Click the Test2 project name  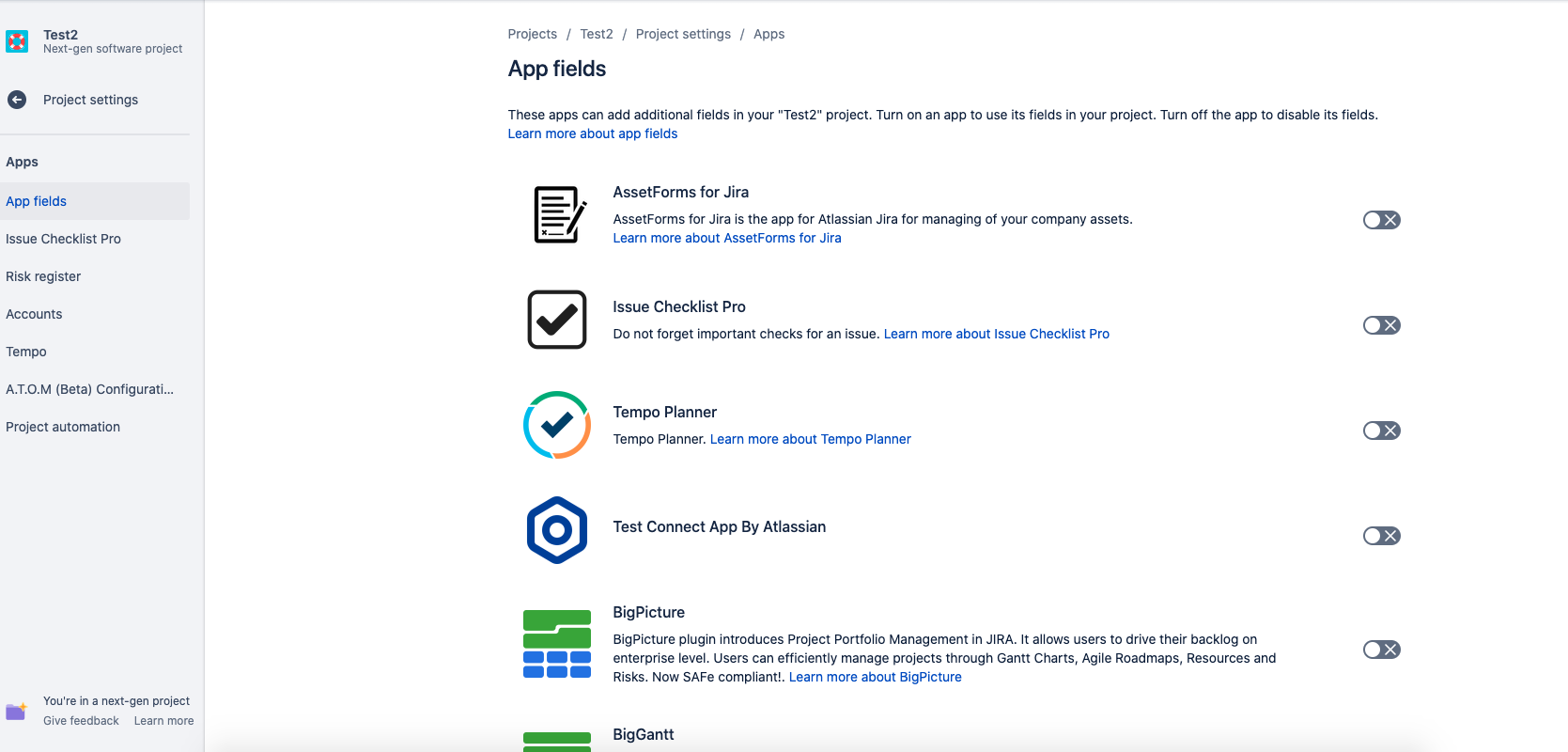pos(60,35)
